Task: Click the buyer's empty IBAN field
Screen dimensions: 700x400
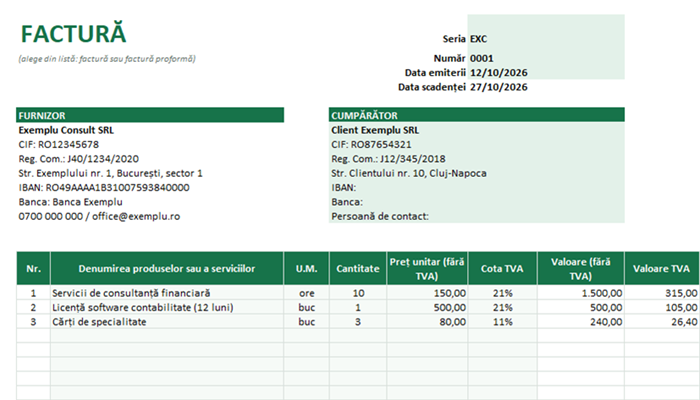Action: pyautogui.click(x=477, y=187)
